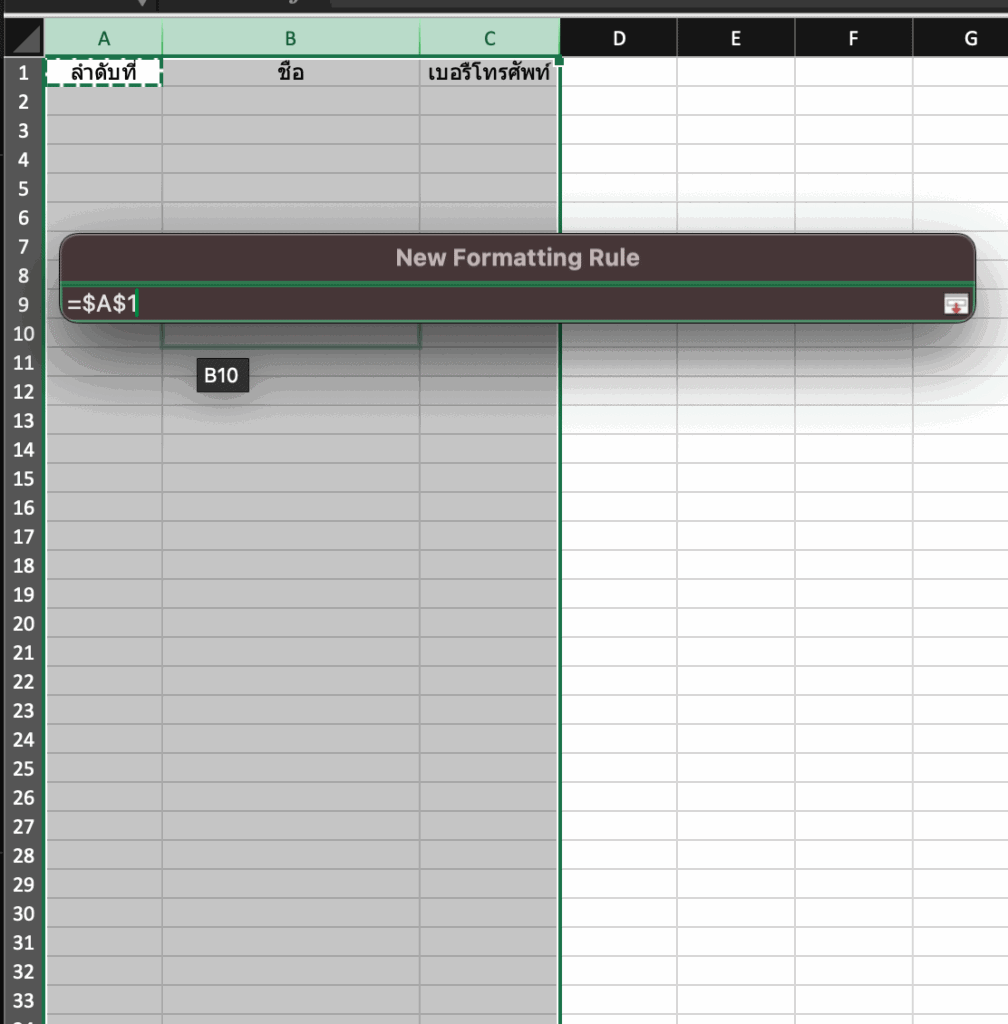Screen dimensions: 1008x1024
Task: Select column header F
Action: coord(853,37)
